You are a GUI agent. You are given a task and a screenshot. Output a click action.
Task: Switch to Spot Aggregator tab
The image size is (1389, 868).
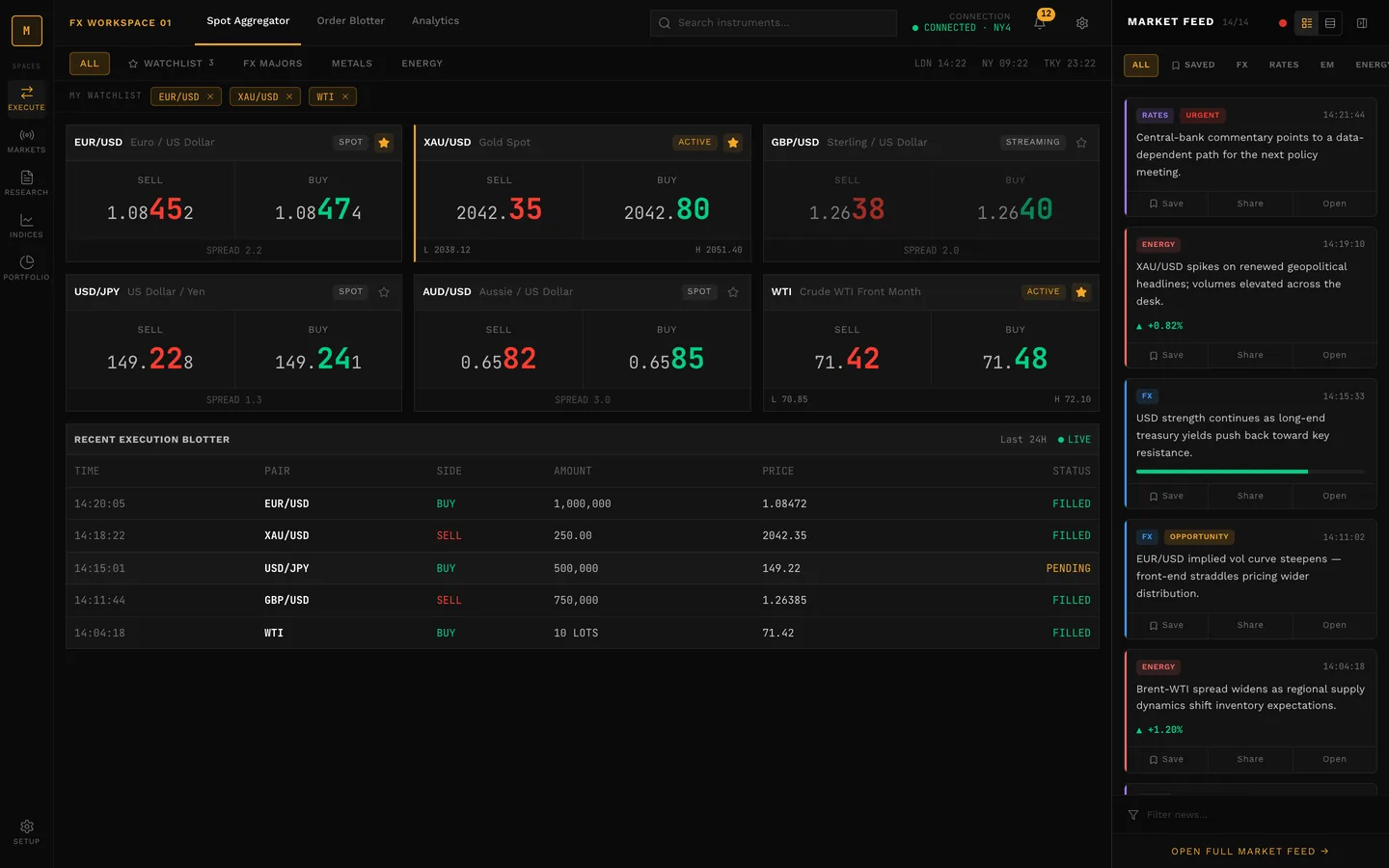point(248,21)
